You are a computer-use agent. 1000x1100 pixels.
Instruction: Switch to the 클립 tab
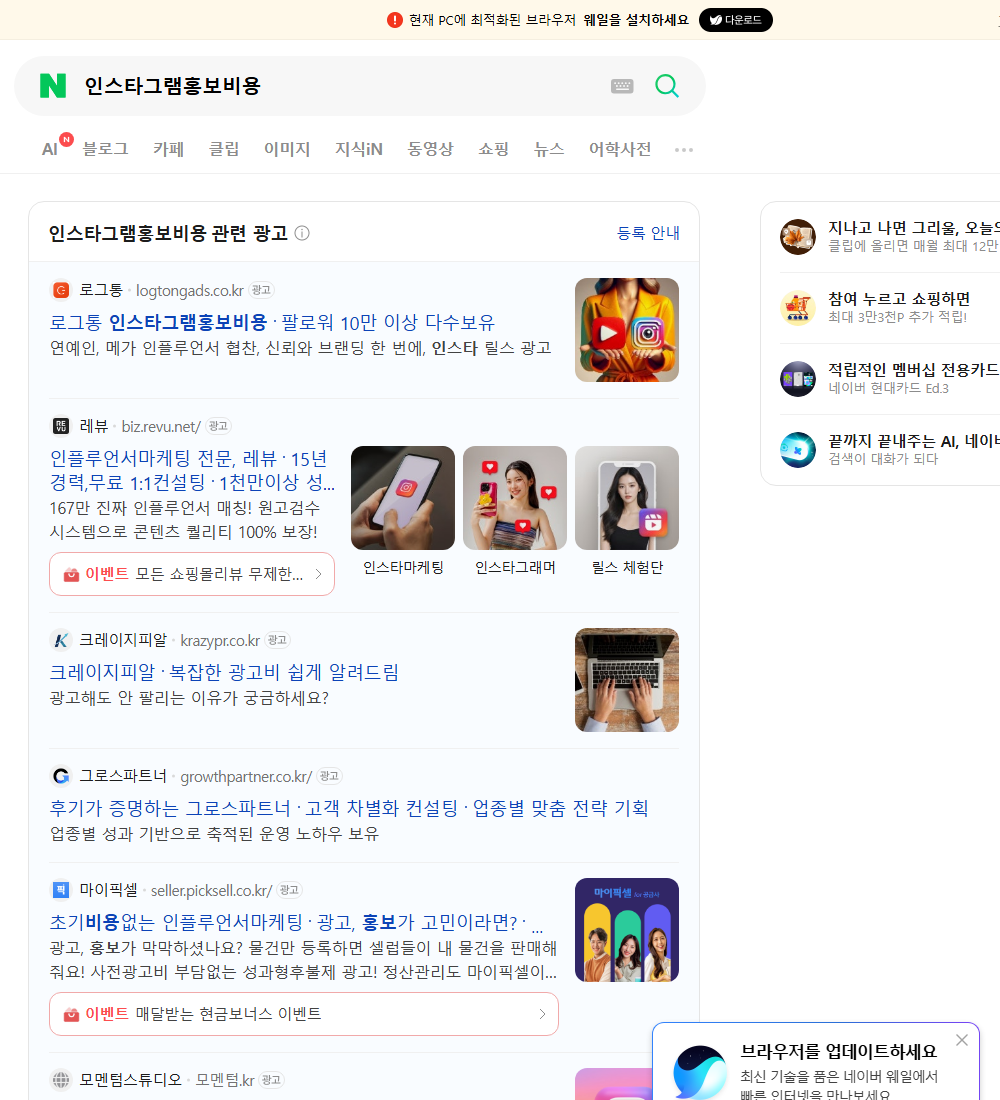(x=224, y=149)
